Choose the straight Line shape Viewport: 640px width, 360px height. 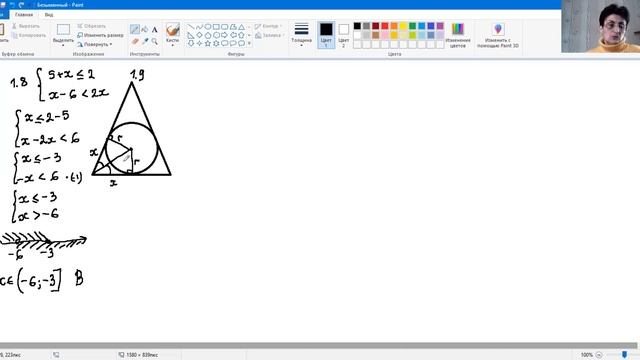pyautogui.click(x=191, y=27)
